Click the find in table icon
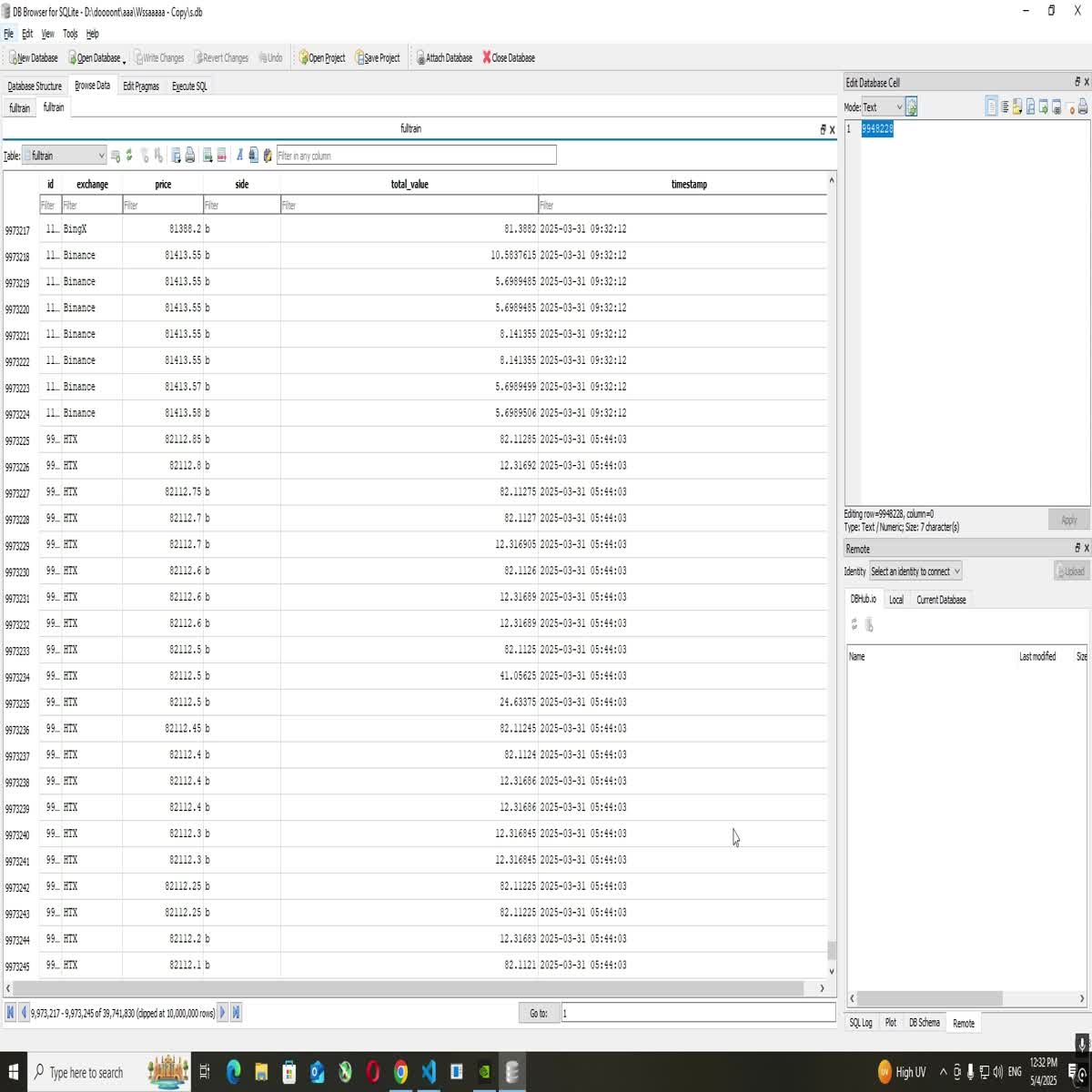This screenshot has height=1092, width=1092. (x=253, y=156)
